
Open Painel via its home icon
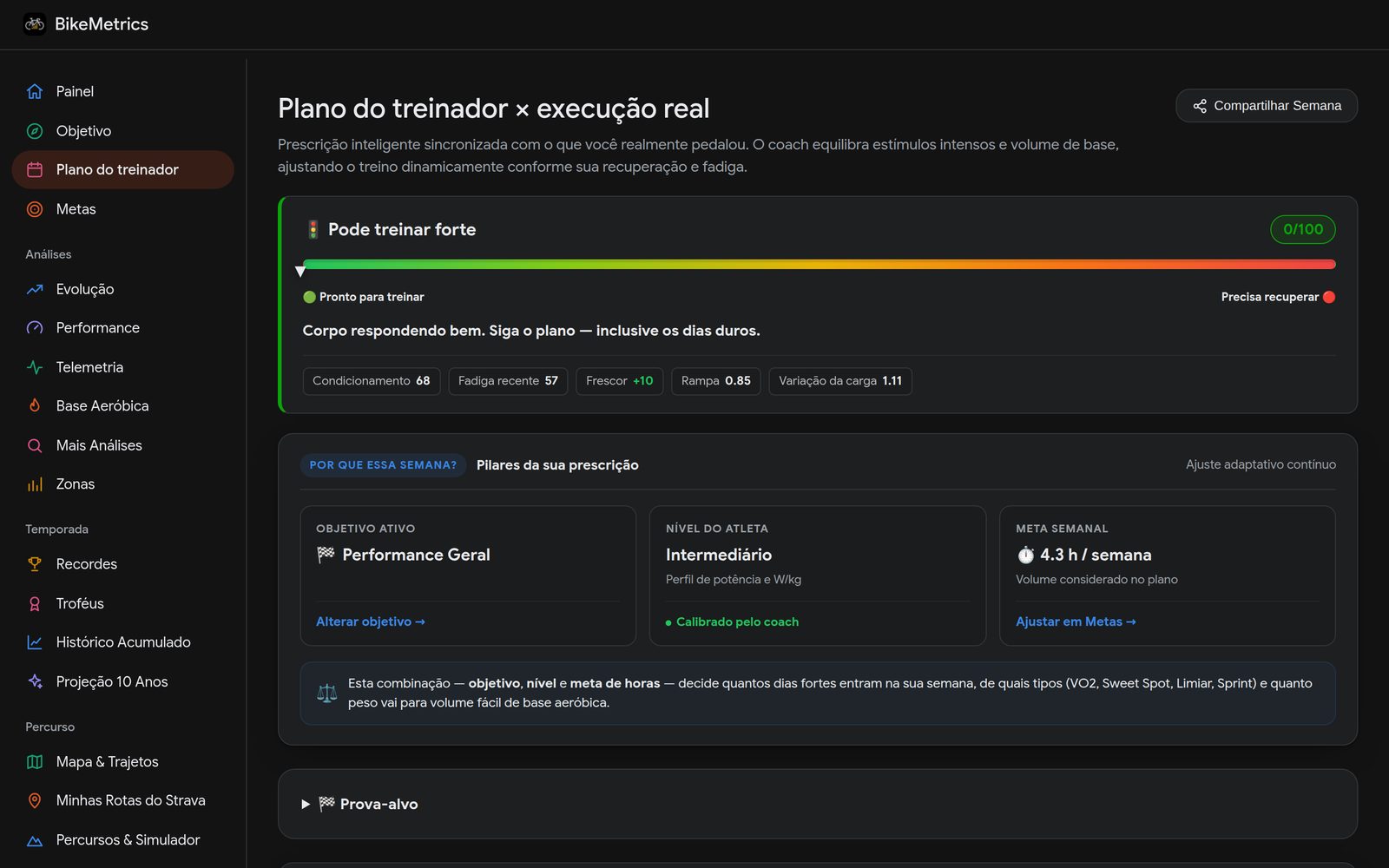[x=35, y=91]
